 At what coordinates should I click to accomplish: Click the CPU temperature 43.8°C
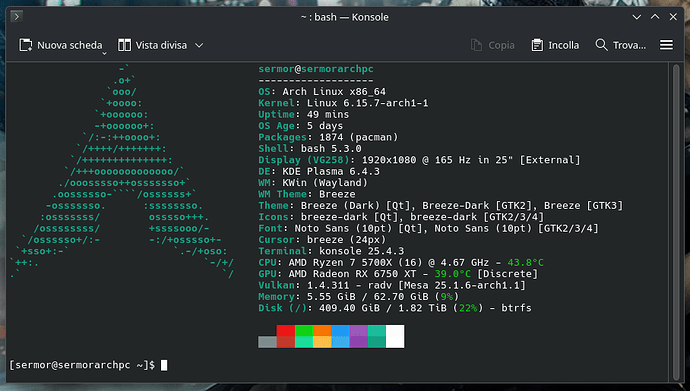click(x=525, y=263)
